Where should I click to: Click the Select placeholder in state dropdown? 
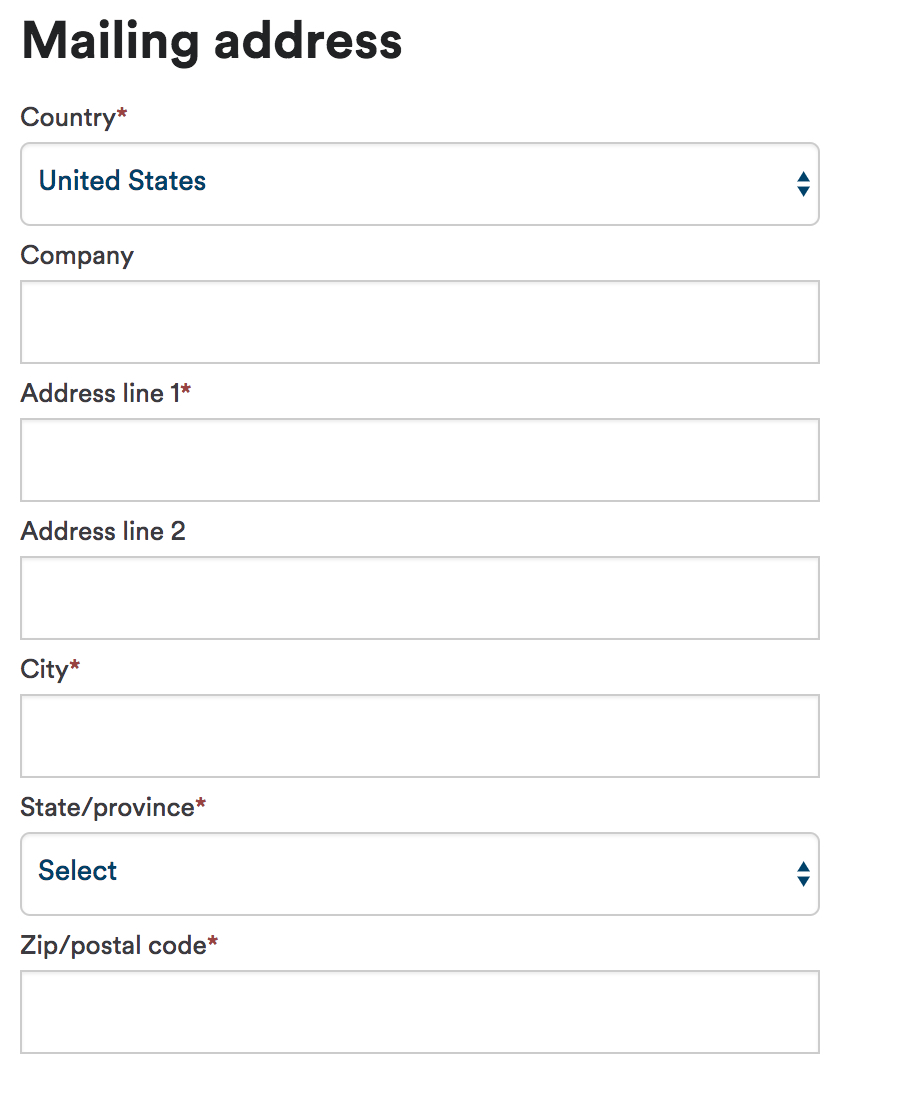tap(78, 870)
